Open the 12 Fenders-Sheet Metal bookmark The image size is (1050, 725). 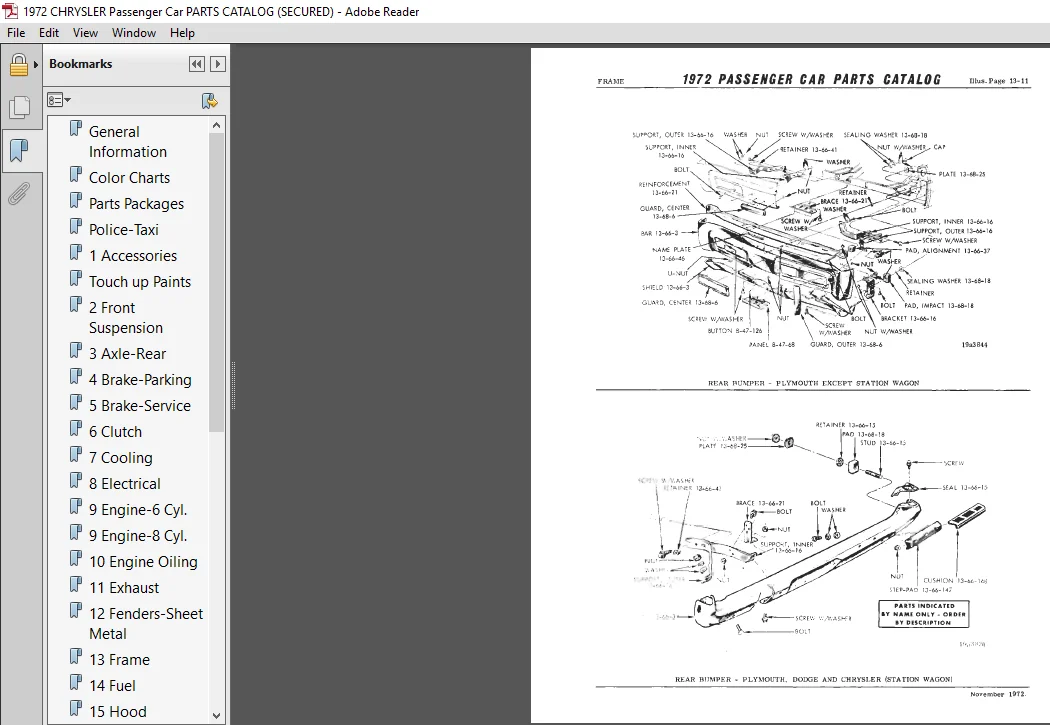click(146, 624)
